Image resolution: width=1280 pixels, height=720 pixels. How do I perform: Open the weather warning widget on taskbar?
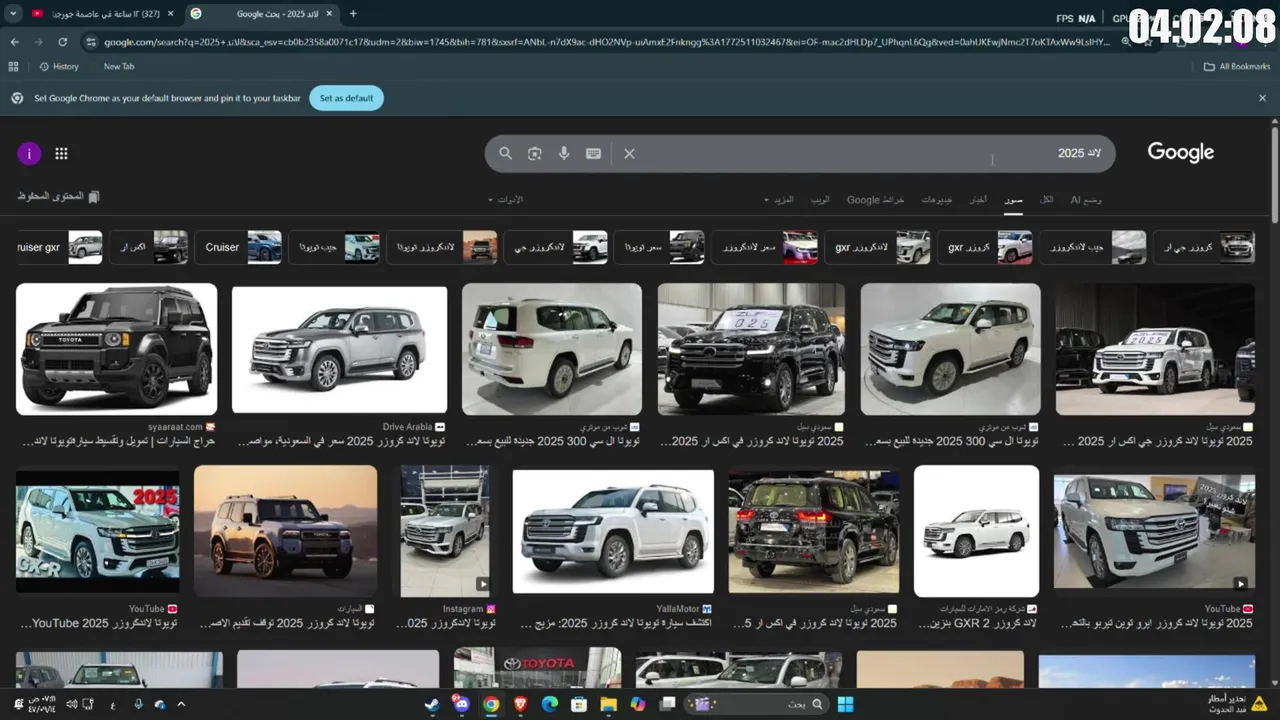coord(1236,703)
